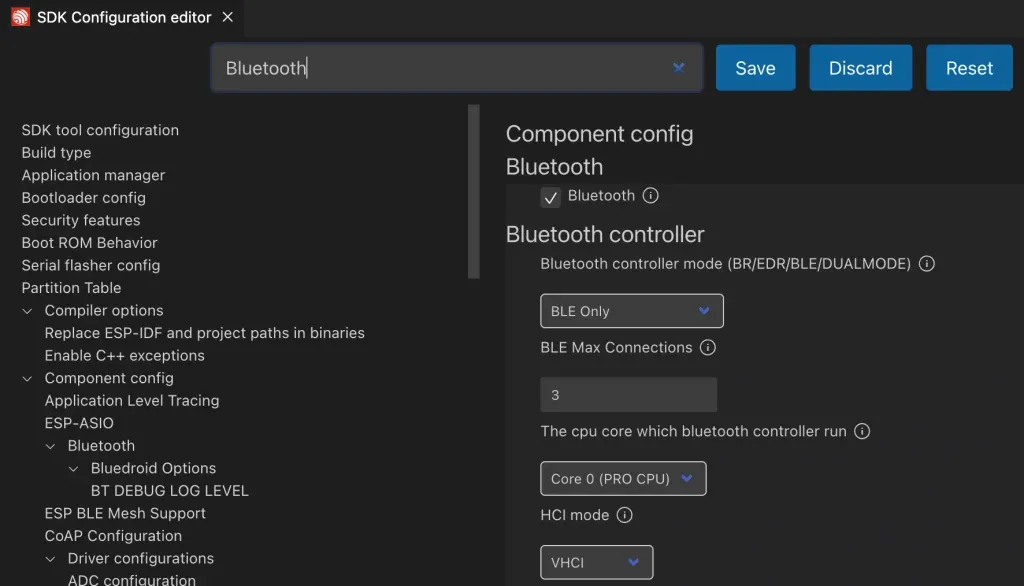
Task: Click the Discard button
Action: point(860,68)
